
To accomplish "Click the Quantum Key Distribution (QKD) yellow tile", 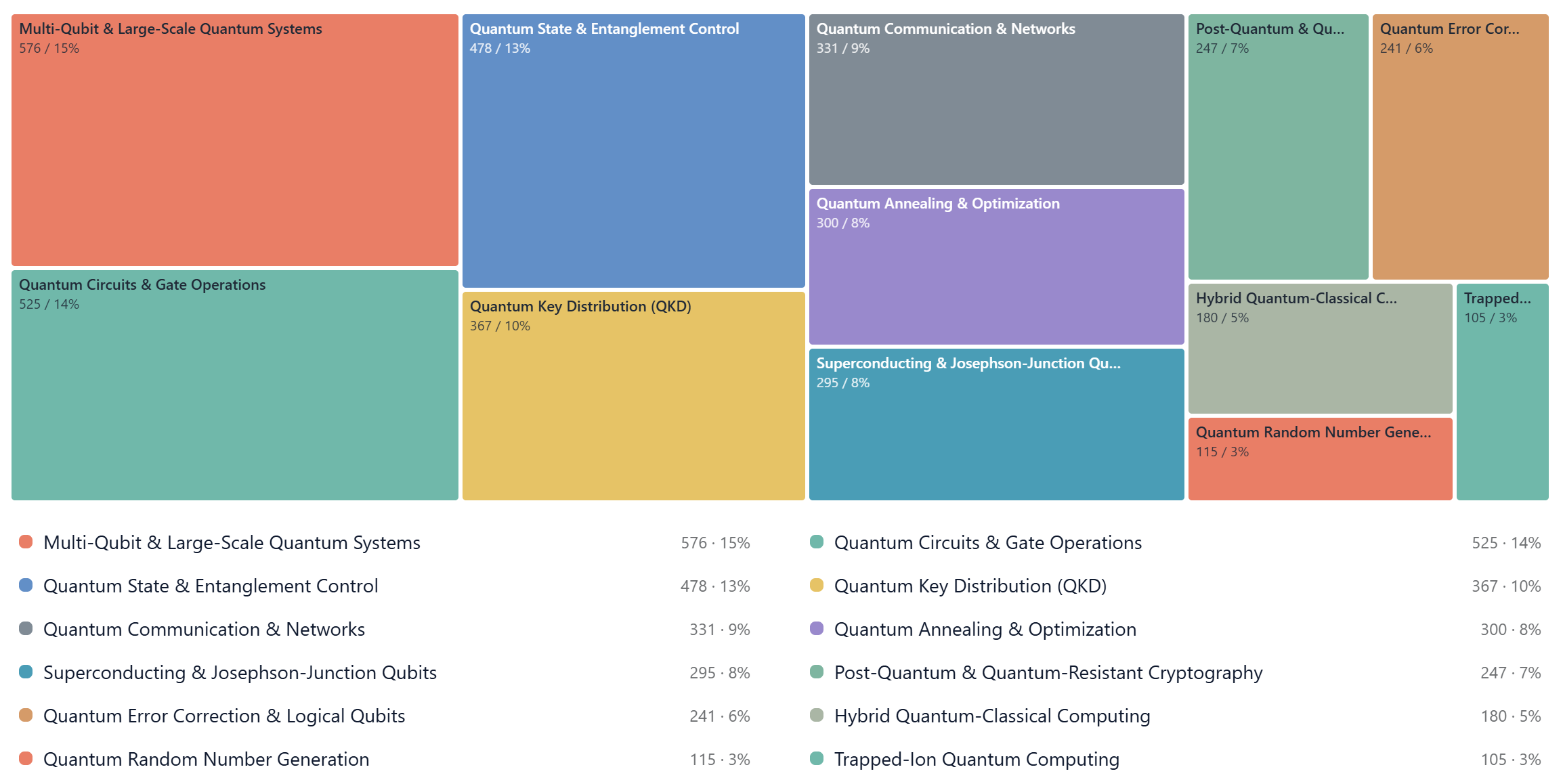I will [634, 396].
